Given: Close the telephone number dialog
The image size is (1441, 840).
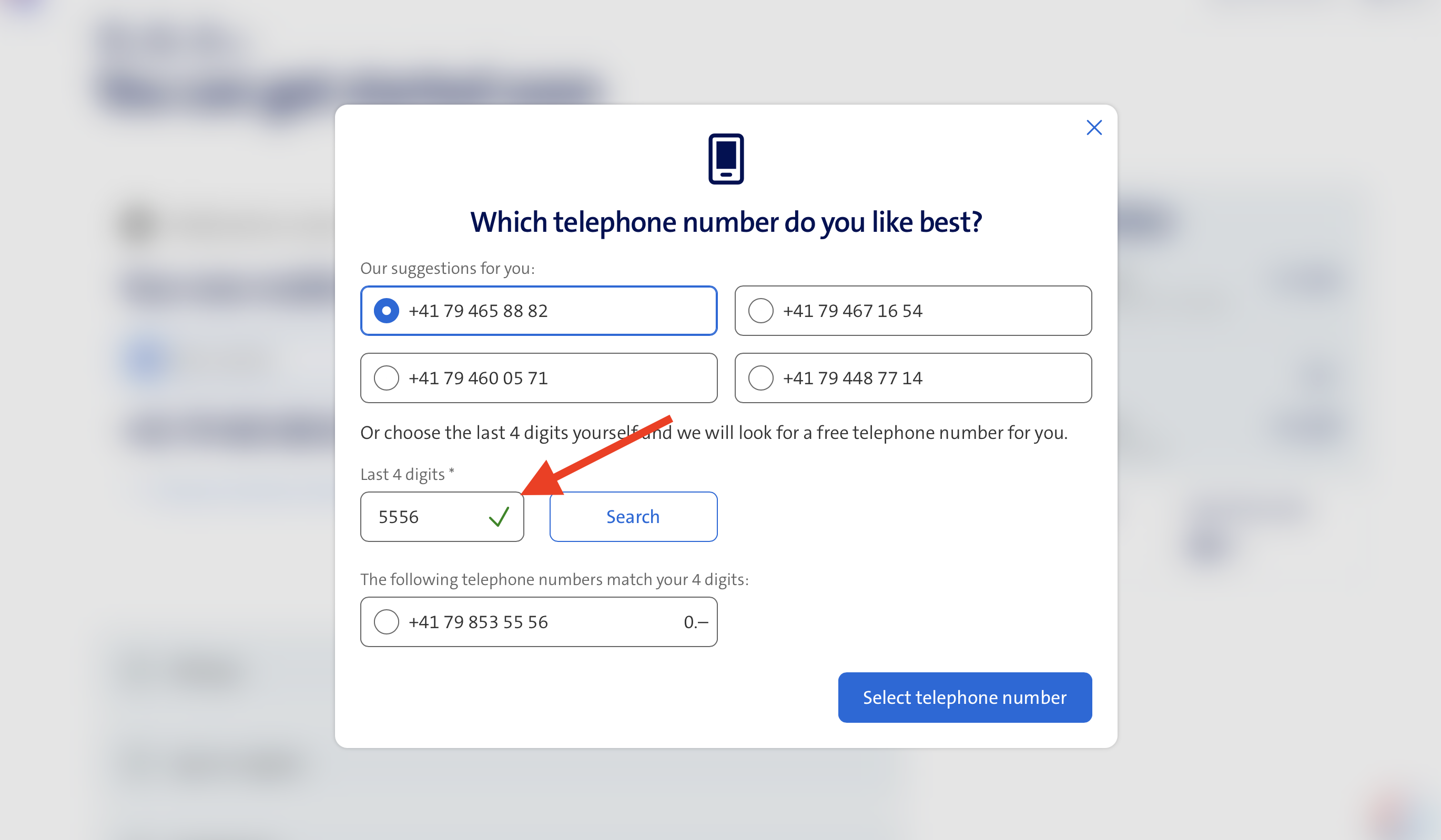Looking at the screenshot, I should point(1093,127).
